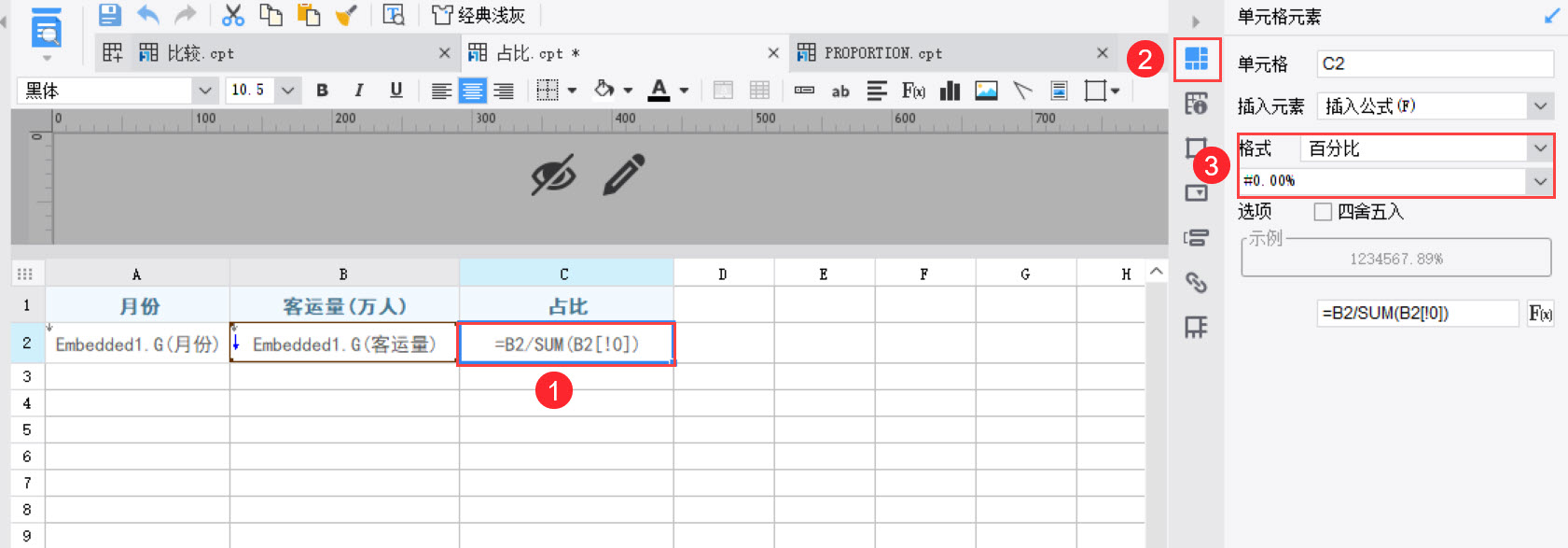Click the merge cells icon
The height and width of the screenshot is (548, 1568).
[x=723, y=91]
